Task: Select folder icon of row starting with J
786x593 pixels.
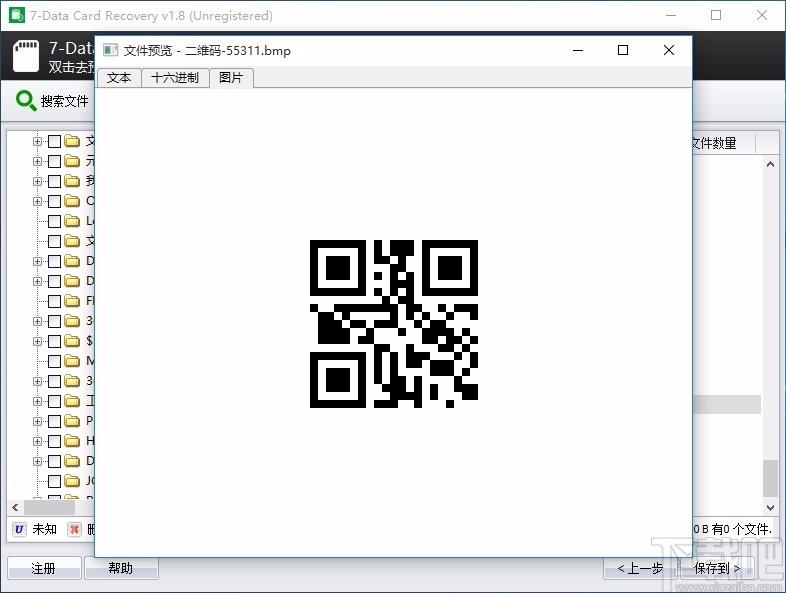Action: point(72,481)
